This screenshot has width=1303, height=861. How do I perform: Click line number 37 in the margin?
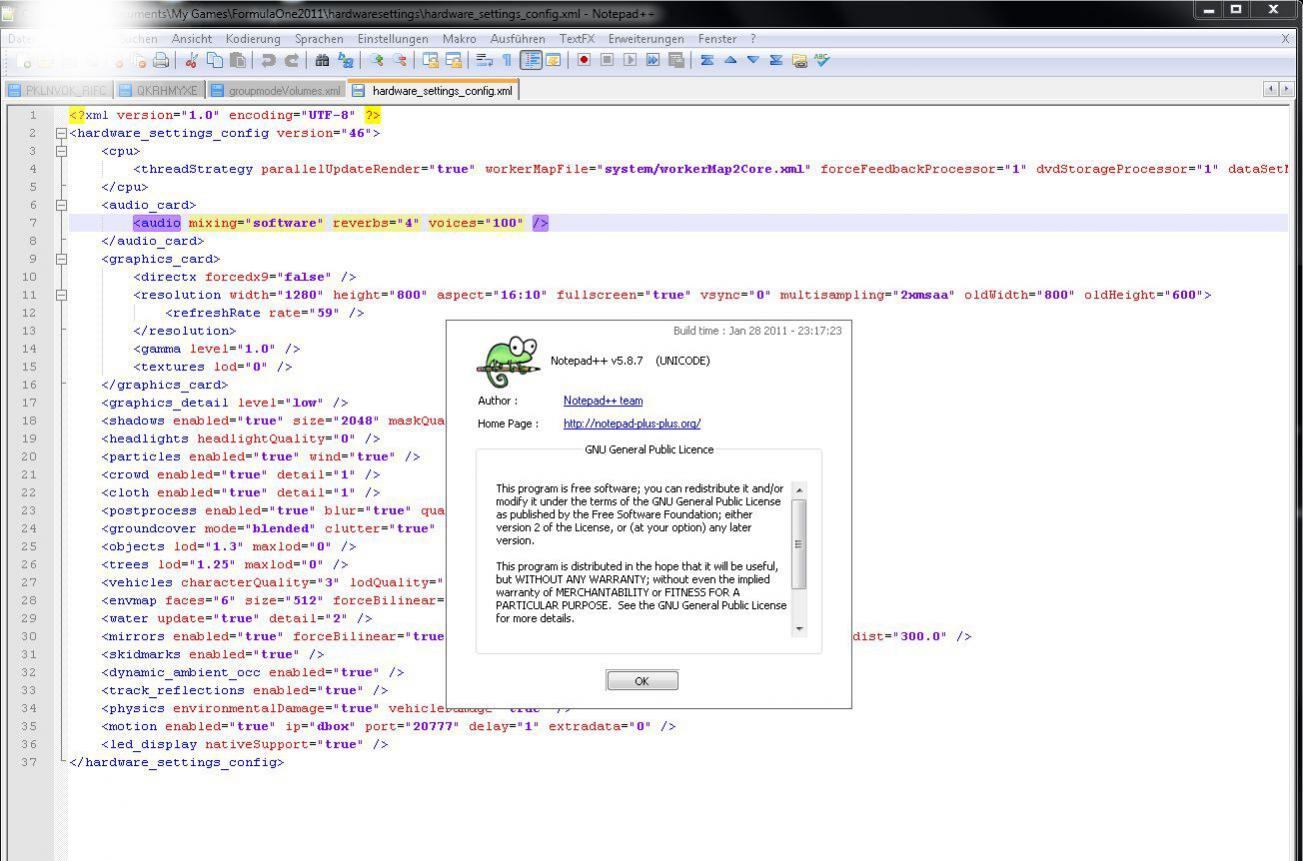click(x=31, y=762)
